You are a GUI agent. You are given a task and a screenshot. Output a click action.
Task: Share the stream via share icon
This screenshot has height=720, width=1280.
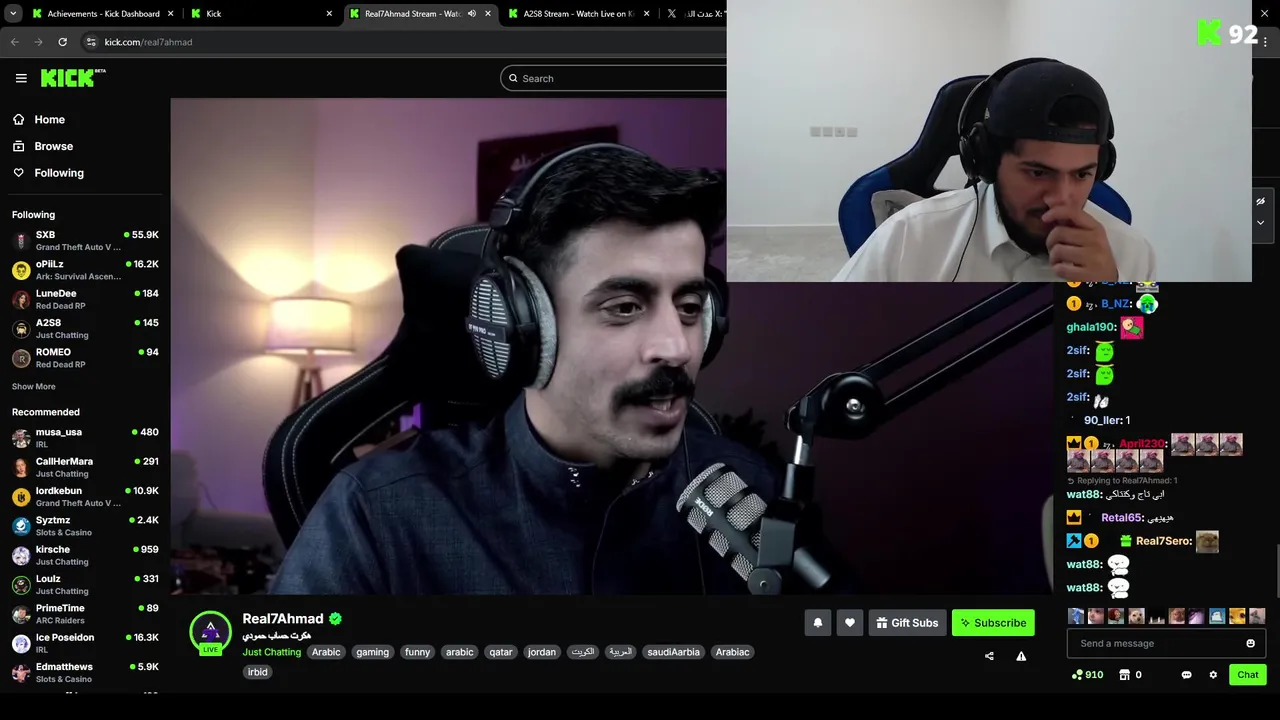coord(989,656)
